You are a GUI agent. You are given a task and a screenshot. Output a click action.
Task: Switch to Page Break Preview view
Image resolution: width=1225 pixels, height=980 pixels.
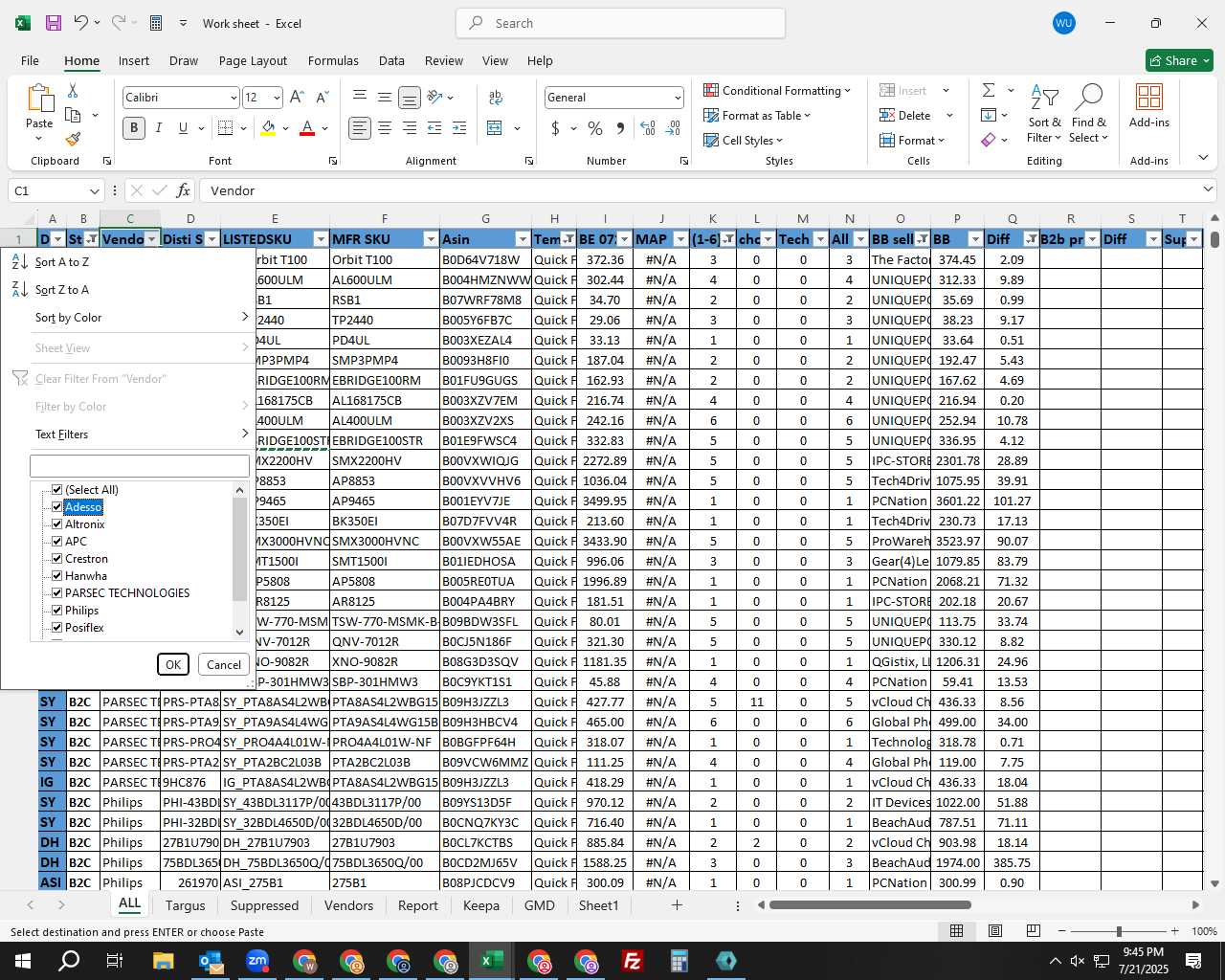[x=1033, y=931]
